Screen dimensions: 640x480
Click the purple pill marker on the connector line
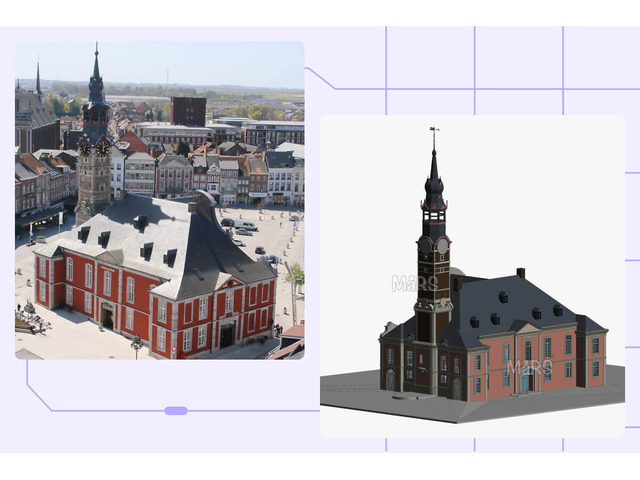pyautogui.click(x=176, y=411)
